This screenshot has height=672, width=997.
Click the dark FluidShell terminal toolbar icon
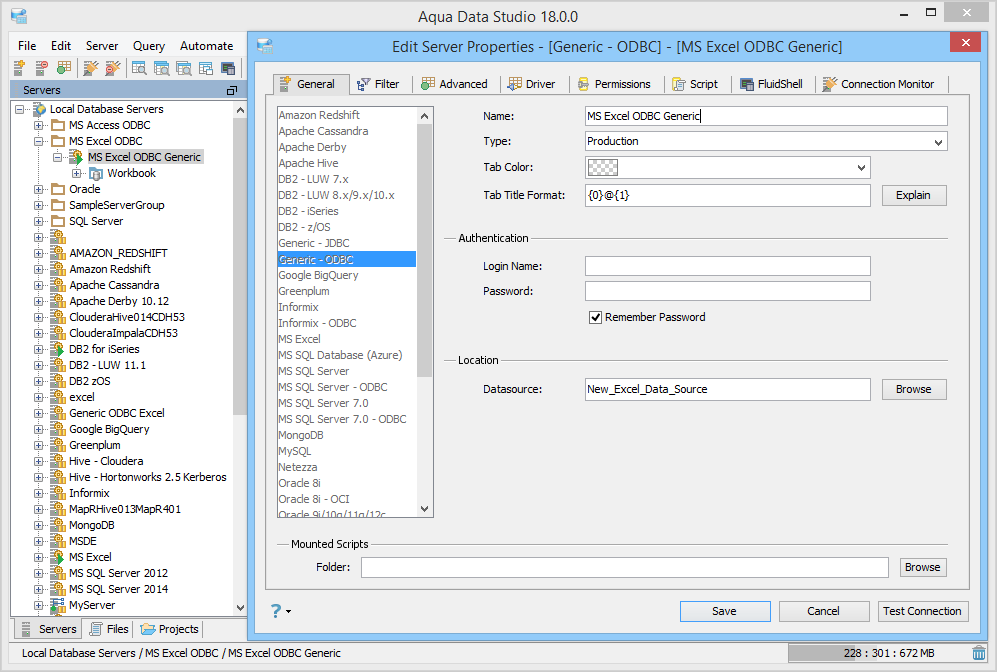(x=228, y=67)
